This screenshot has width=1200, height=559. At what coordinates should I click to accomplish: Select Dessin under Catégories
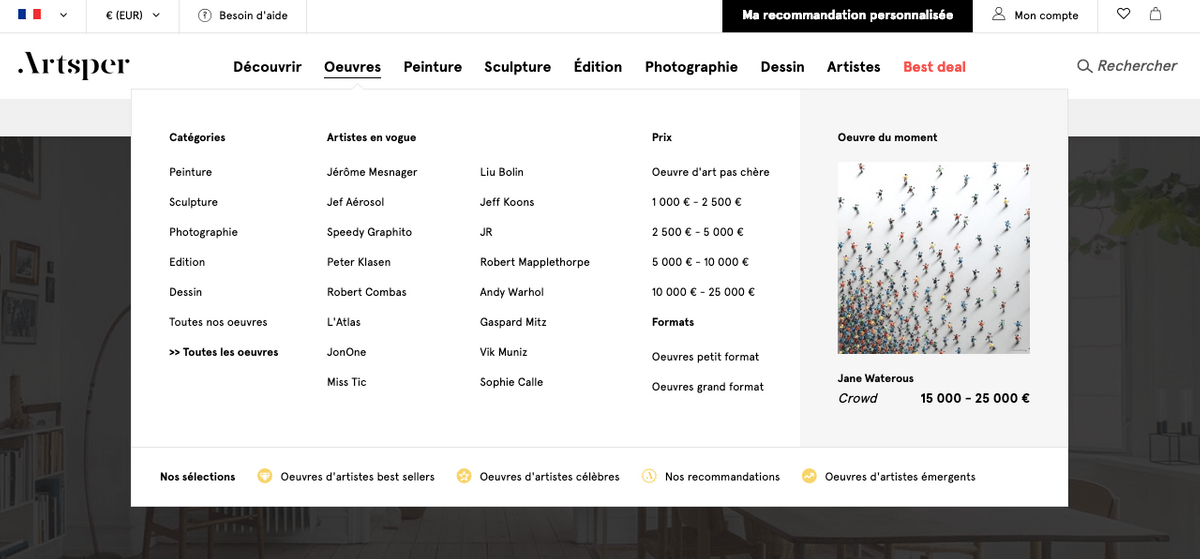click(185, 292)
